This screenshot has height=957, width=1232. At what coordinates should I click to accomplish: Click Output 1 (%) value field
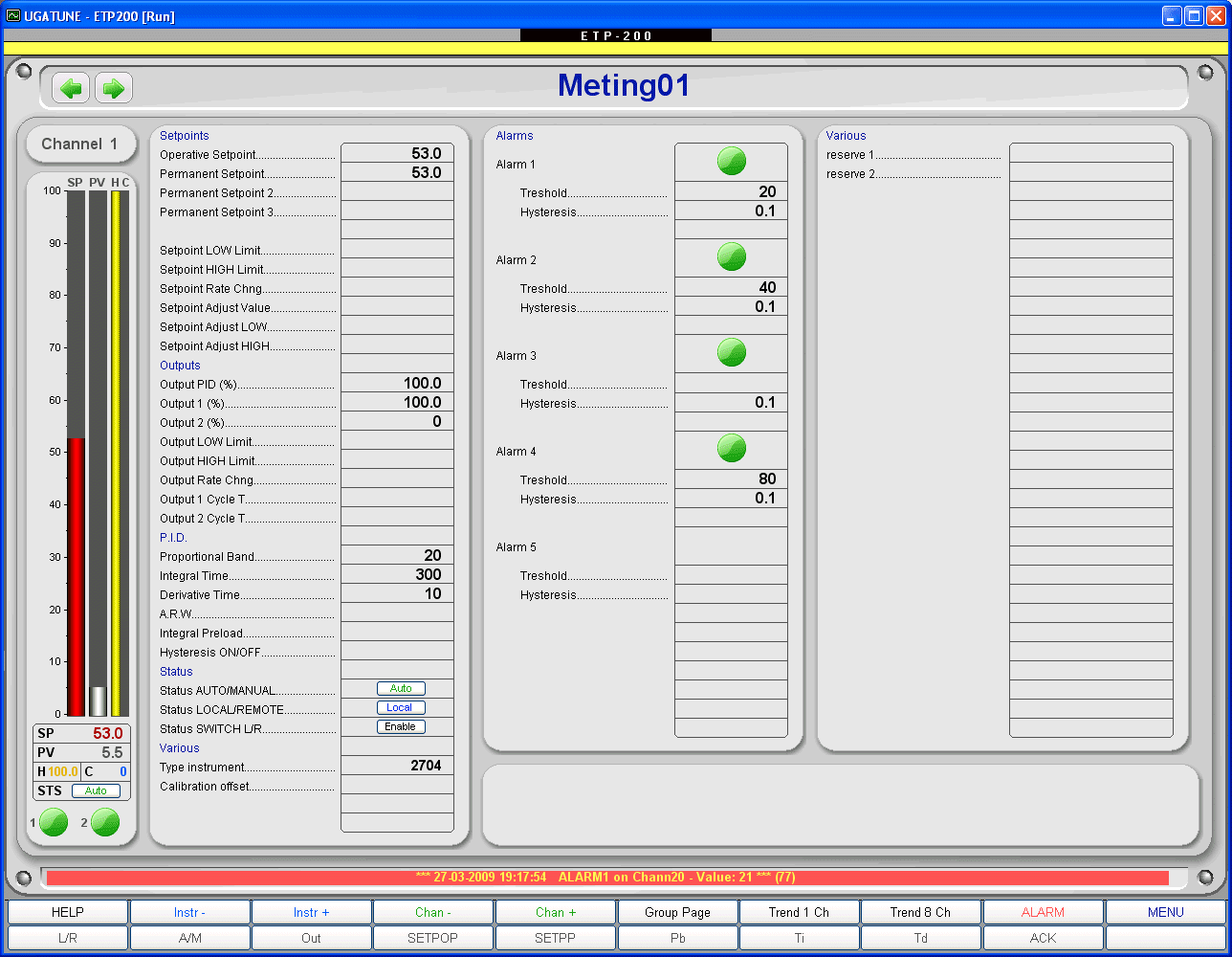click(397, 402)
